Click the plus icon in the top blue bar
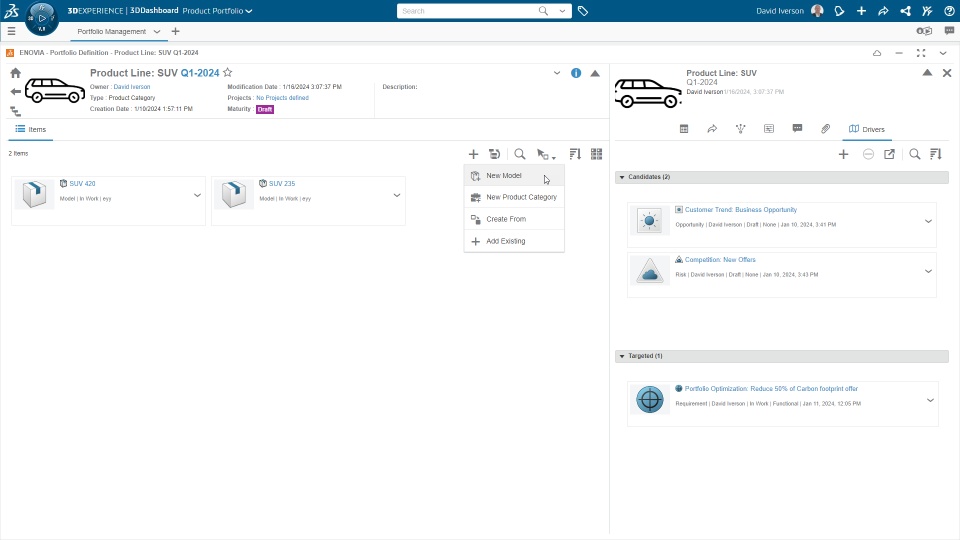The image size is (960, 540). [x=861, y=11]
